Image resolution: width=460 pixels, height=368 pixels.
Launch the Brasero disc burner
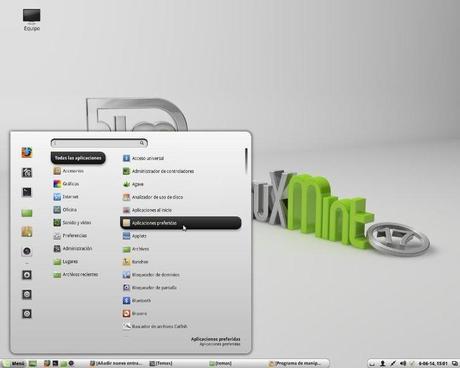[135, 313]
